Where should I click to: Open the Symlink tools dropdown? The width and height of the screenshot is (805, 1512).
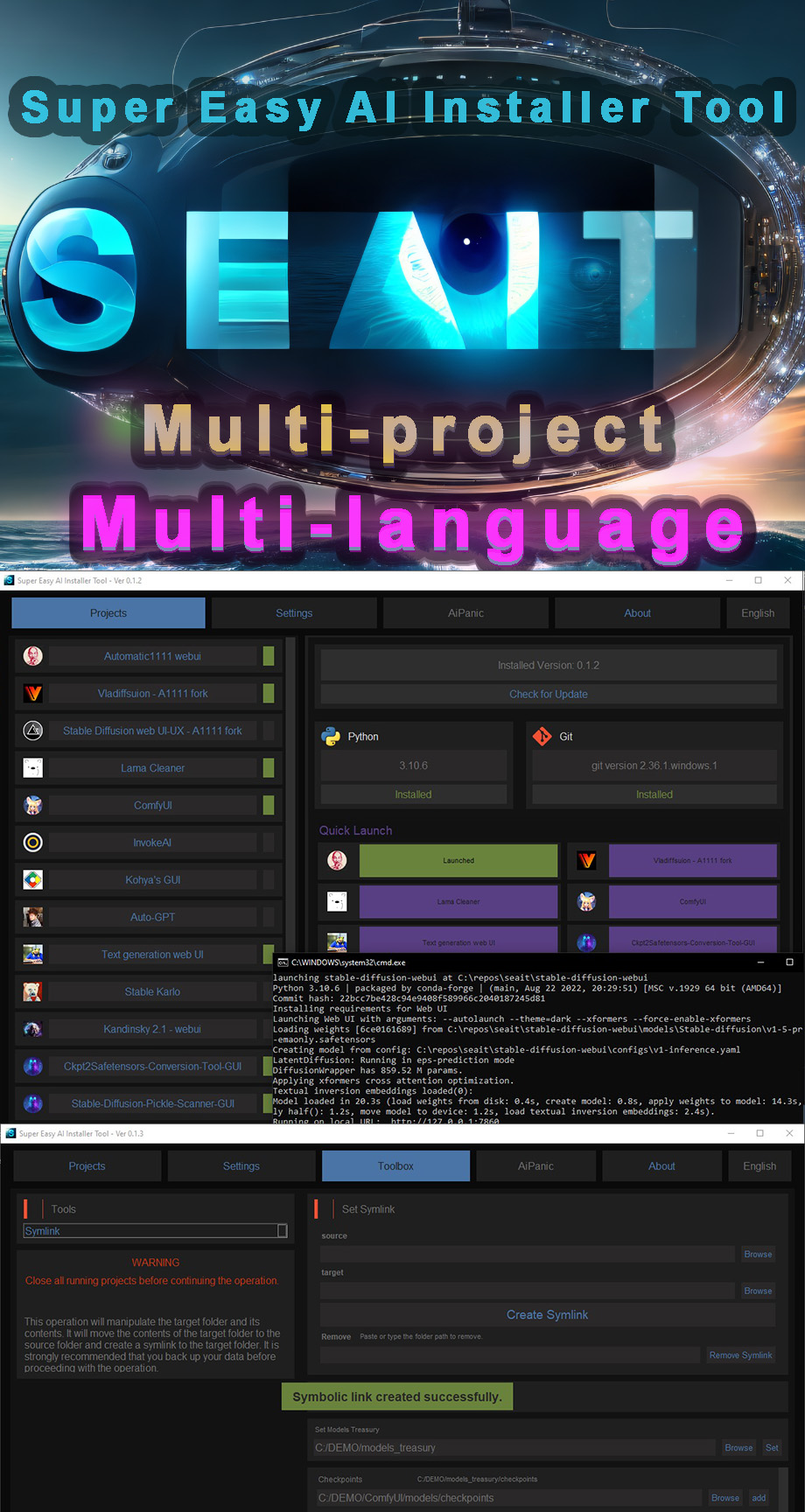coord(155,1231)
